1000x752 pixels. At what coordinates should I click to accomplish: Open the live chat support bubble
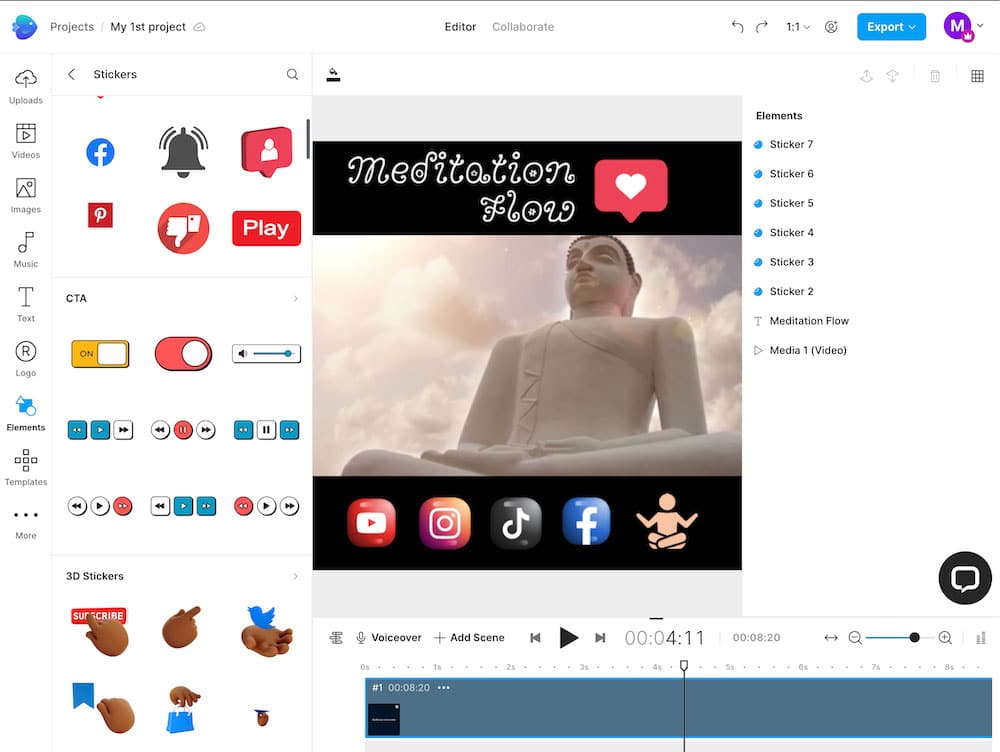pyautogui.click(x=965, y=578)
